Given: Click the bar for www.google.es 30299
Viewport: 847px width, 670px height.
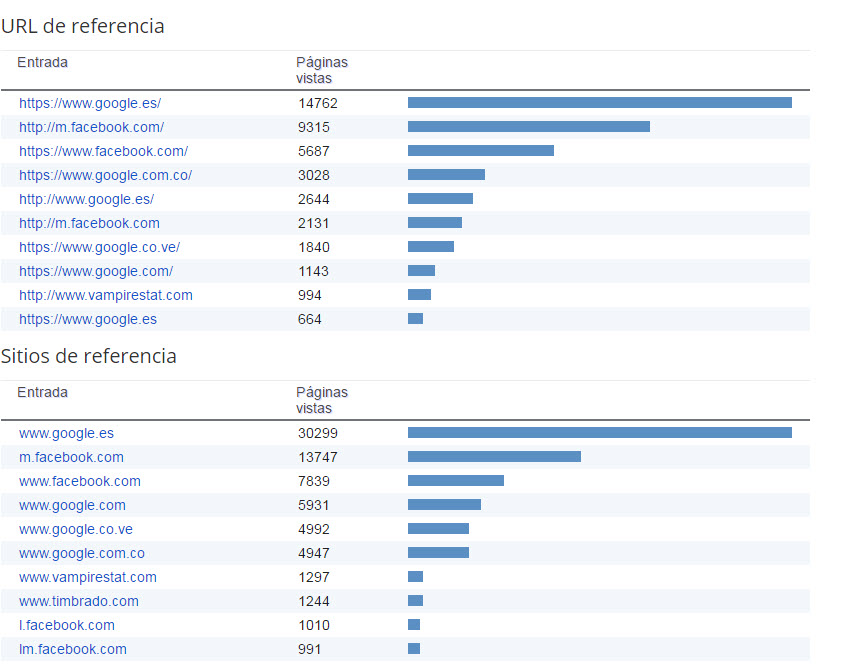Looking at the screenshot, I should 600,432.
